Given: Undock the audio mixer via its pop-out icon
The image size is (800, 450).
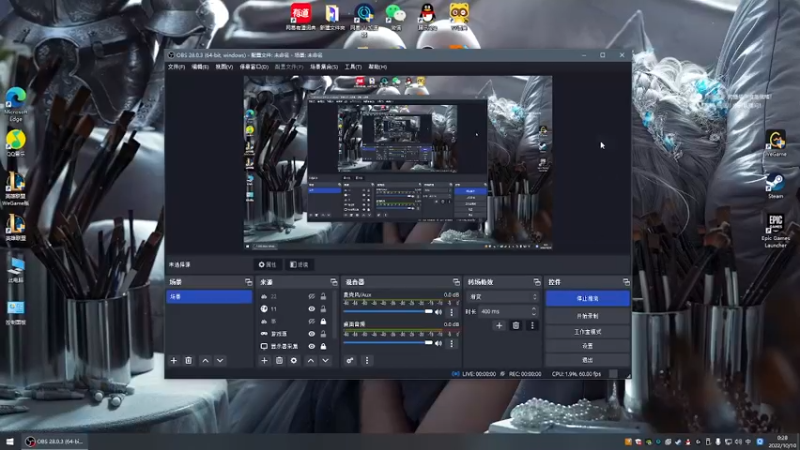Looking at the screenshot, I should tap(456, 282).
